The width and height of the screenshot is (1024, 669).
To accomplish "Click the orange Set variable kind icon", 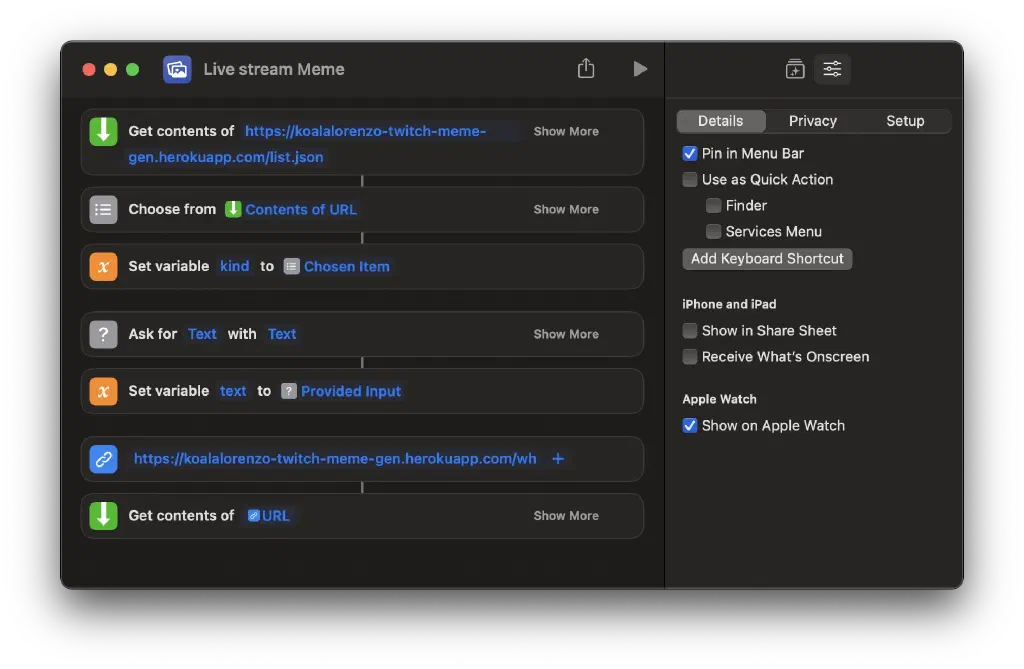I will tap(103, 267).
